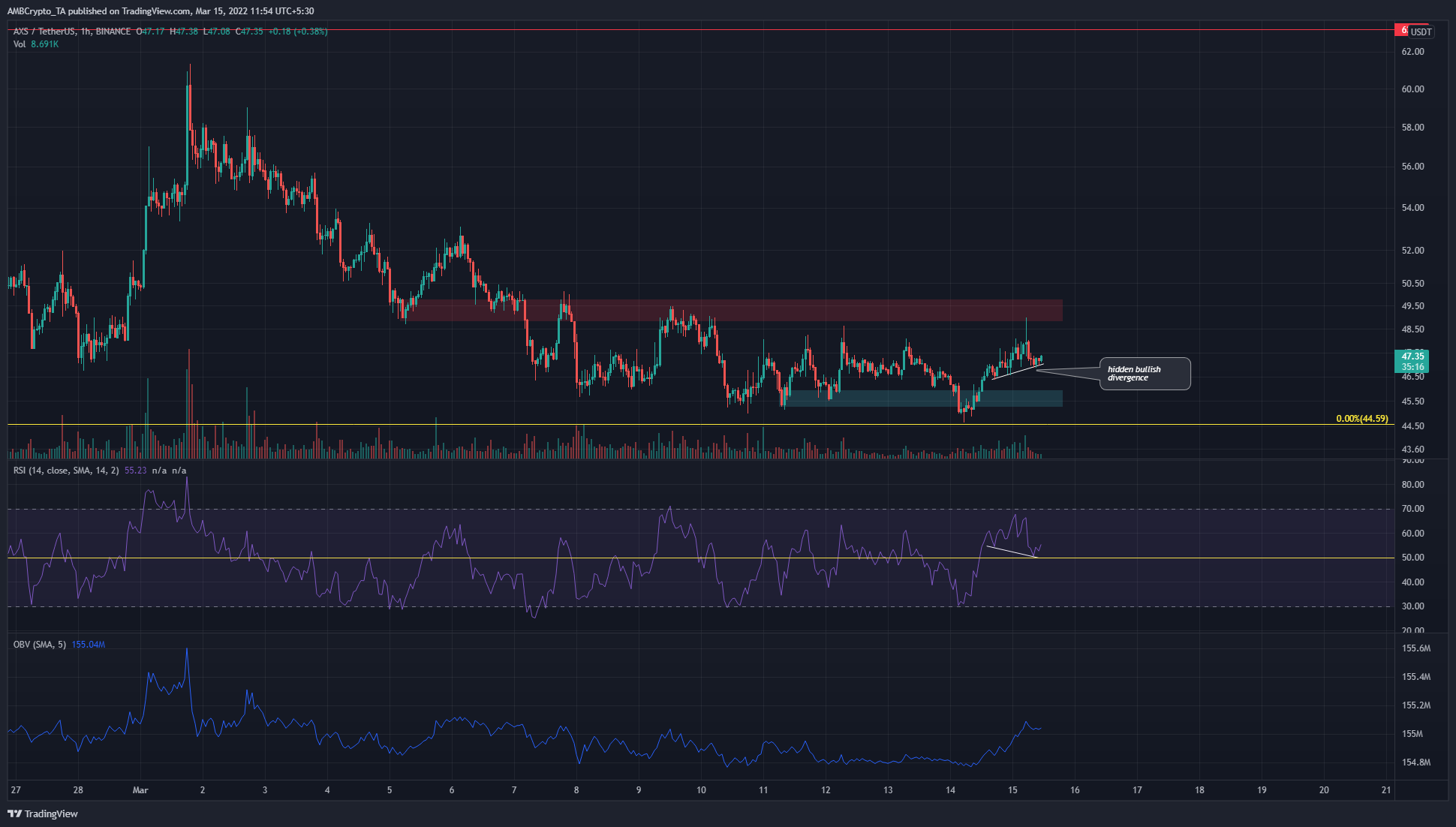Click the RSI 50.00 scale label
1456x827 pixels.
[1412, 558]
